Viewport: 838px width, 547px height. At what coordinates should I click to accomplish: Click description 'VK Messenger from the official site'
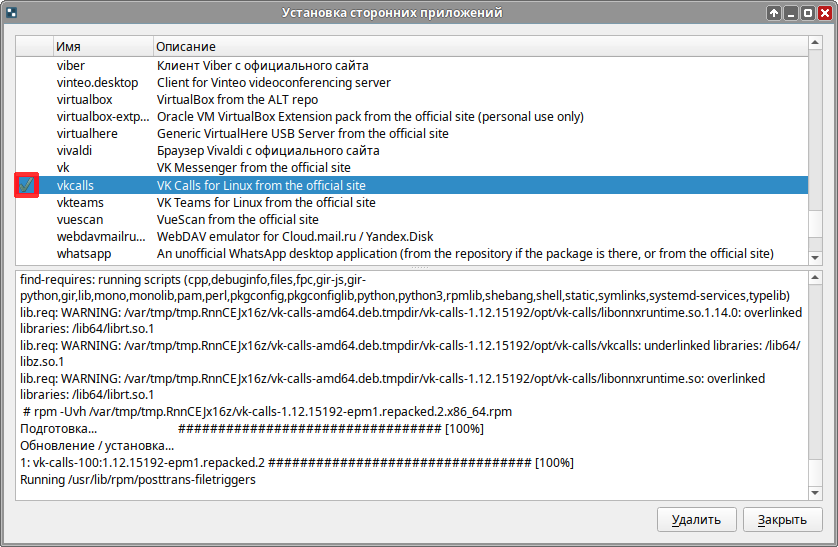[x=253, y=168]
